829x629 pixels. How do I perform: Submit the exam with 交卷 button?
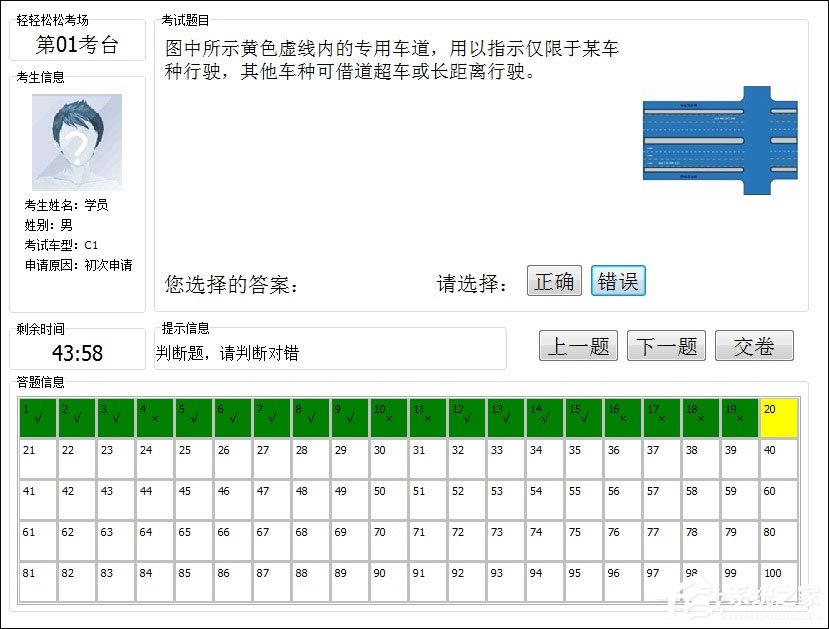click(x=754, y=345)
